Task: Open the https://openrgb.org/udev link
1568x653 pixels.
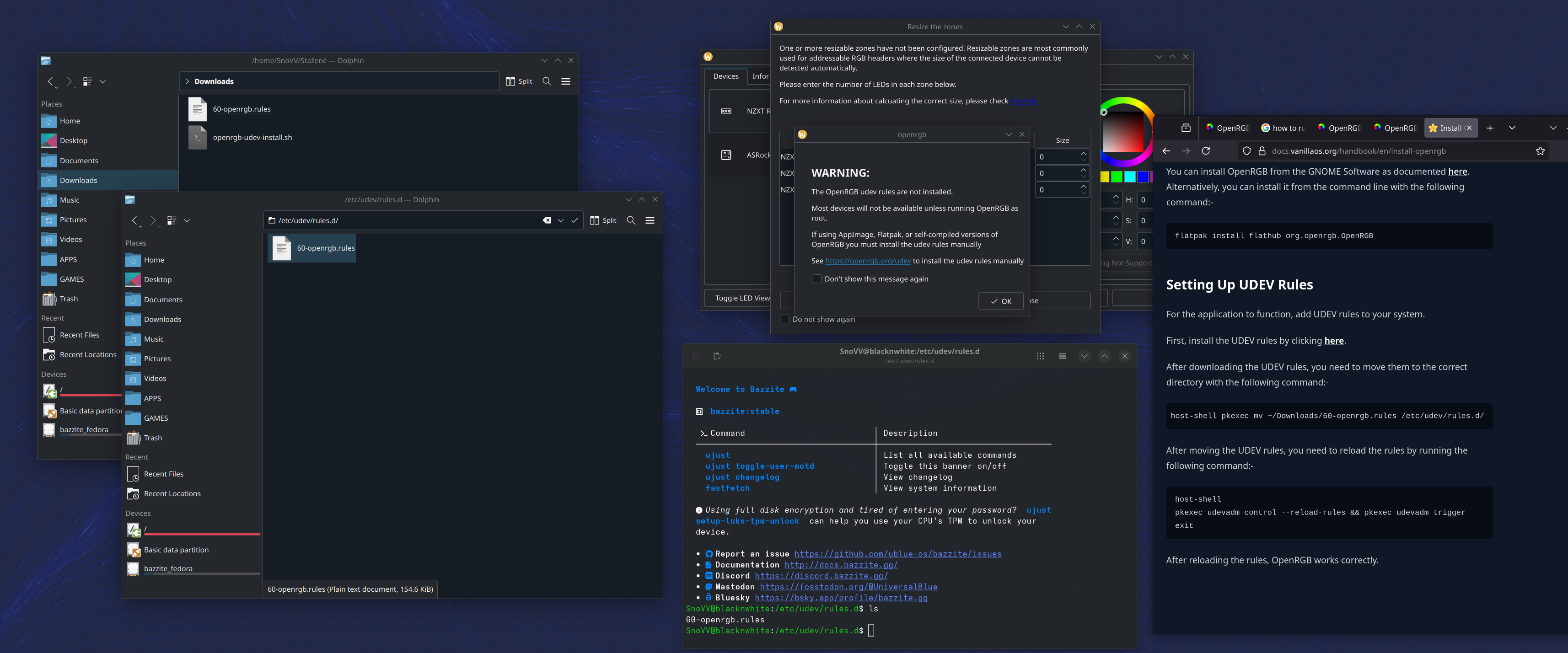Action: (x=867, y=261)
